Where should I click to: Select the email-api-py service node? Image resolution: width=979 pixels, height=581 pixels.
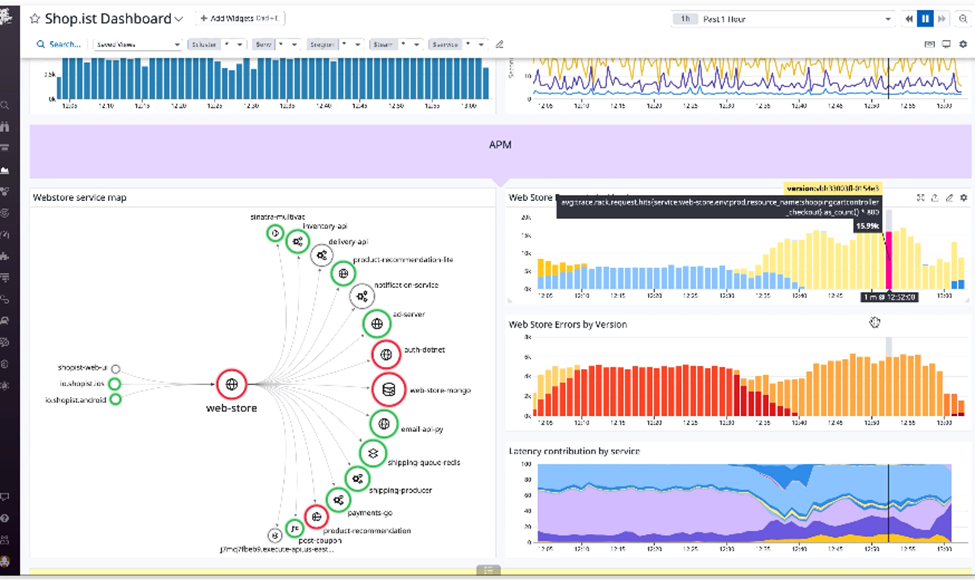coord(384,424)
